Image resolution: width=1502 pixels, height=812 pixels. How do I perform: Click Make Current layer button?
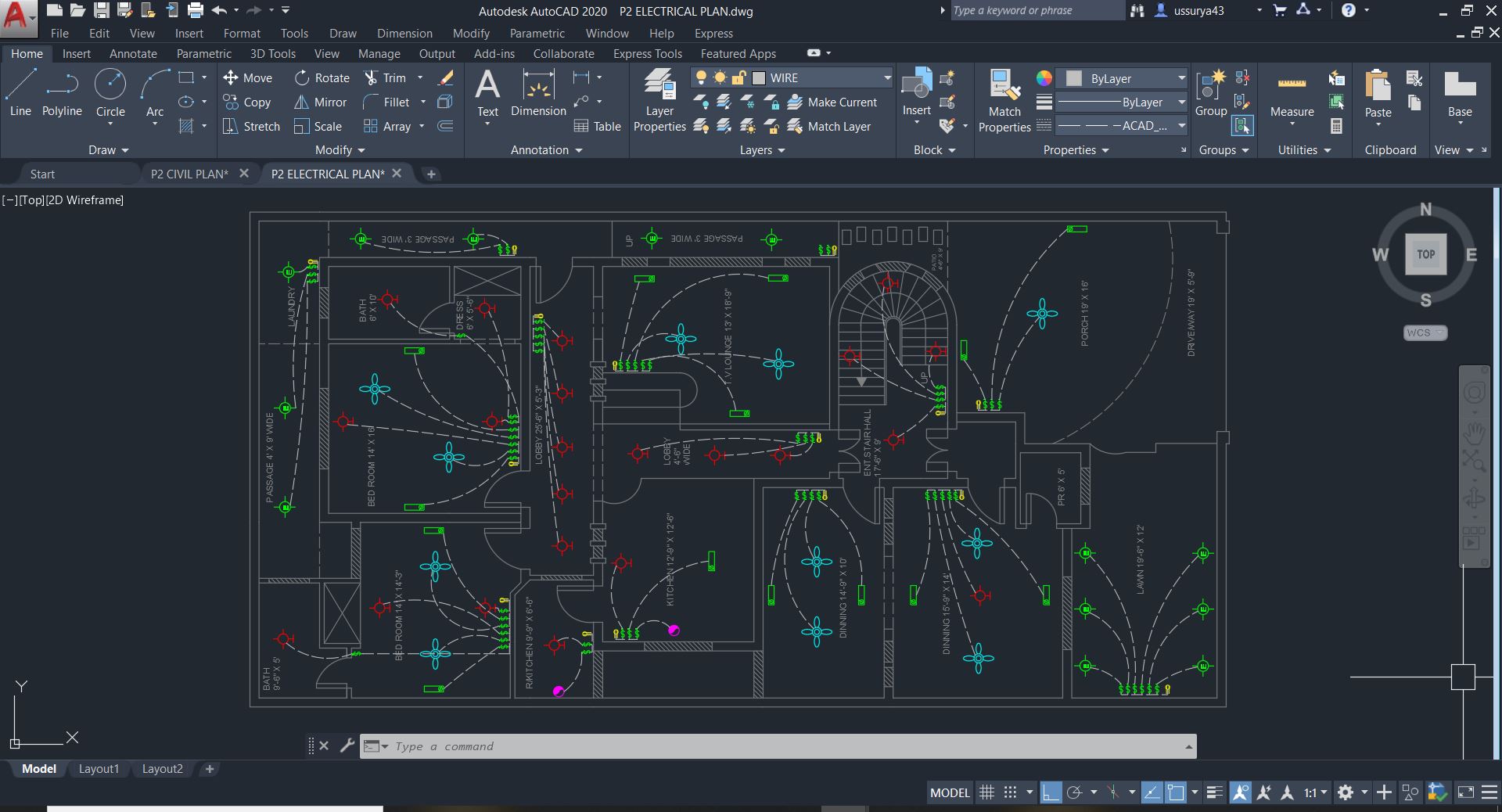pos(832,102)
